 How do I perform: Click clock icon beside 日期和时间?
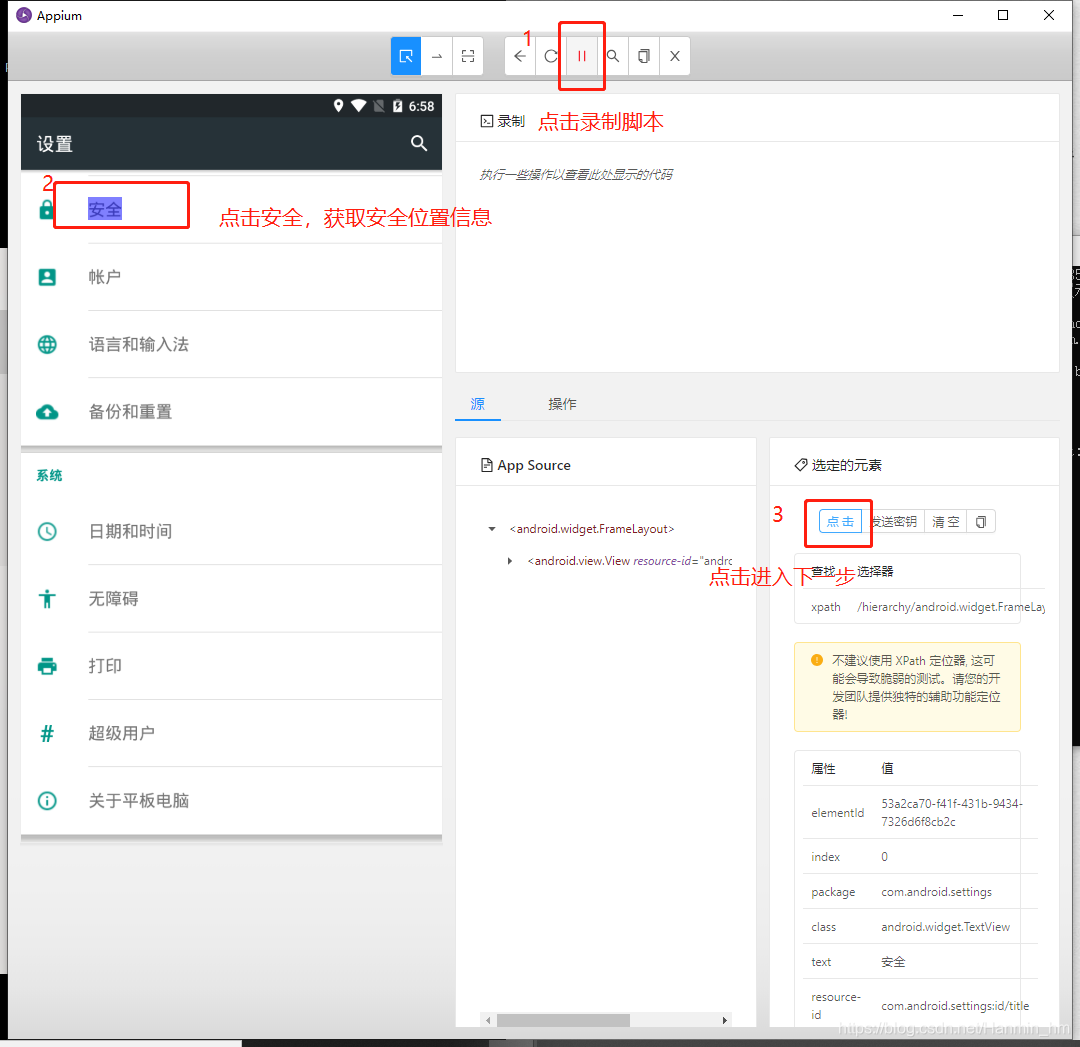click(x=47, y=531)
